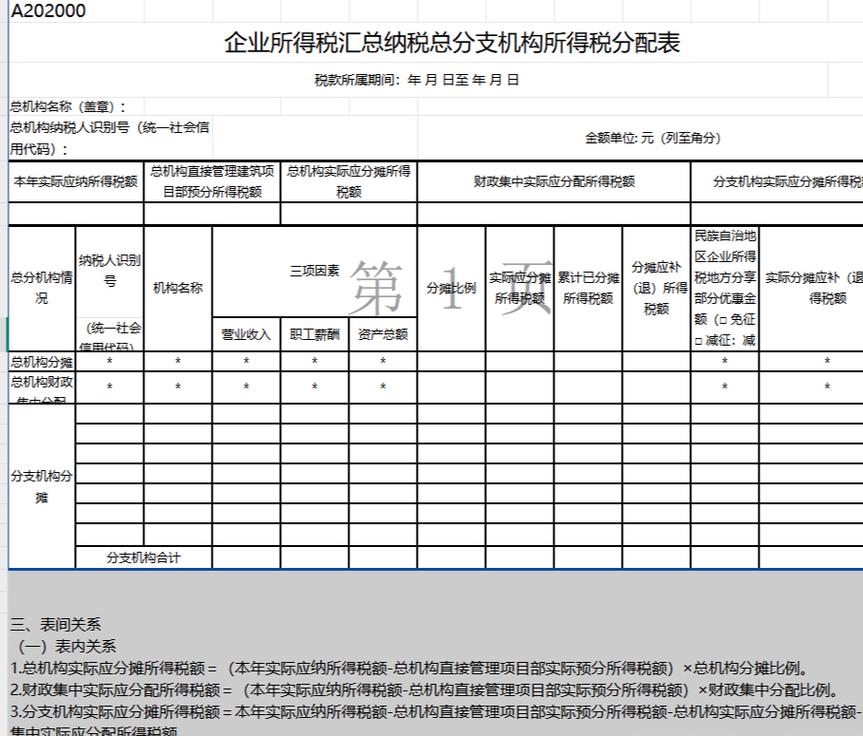The width and height of the screenshot is (863, 736).
Task: Click header 总机构实际应分摊所得税额
Action: pos(349,182)
